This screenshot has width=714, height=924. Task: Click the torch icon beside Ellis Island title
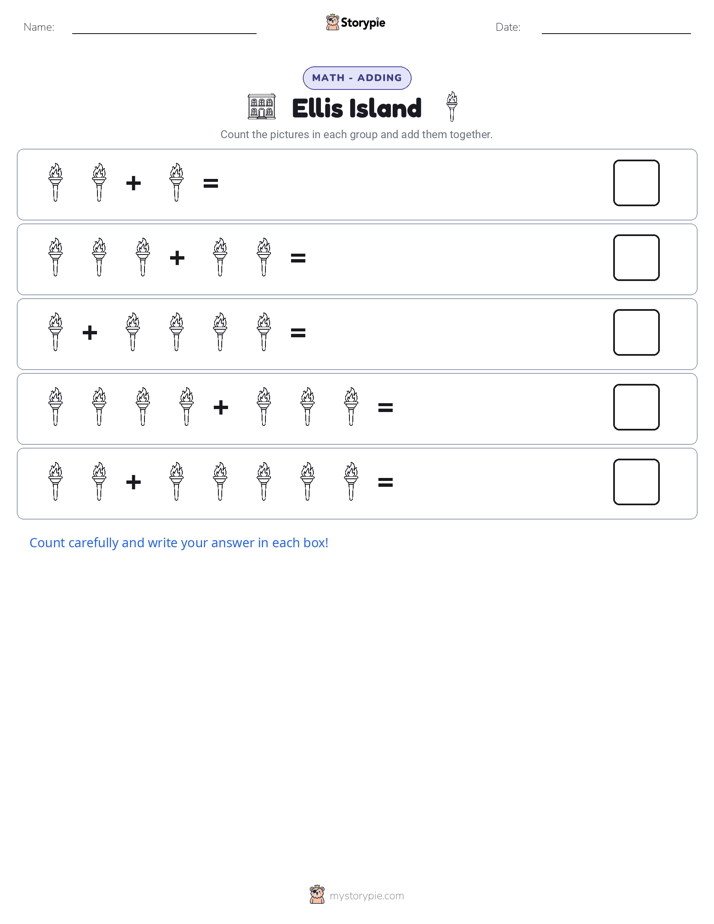pyautogui.click(x=451, y=106)
